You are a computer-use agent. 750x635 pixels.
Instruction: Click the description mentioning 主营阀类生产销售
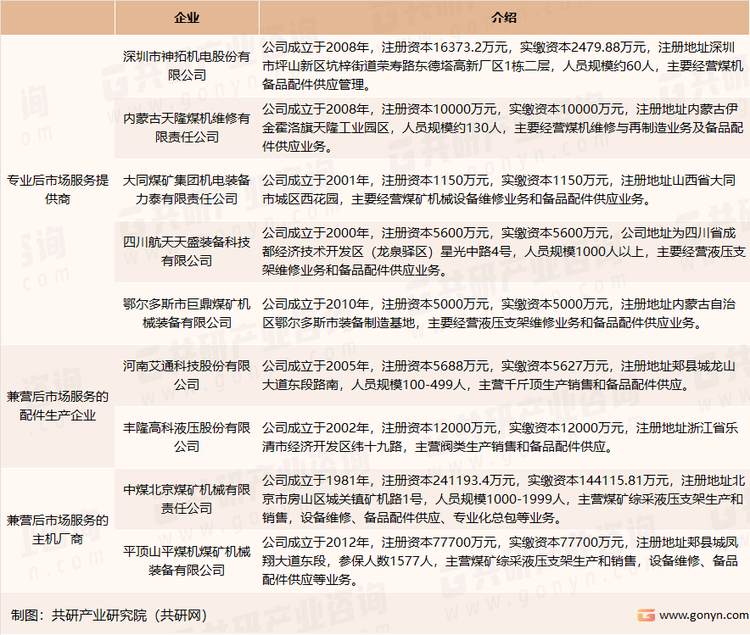point(504,437)
